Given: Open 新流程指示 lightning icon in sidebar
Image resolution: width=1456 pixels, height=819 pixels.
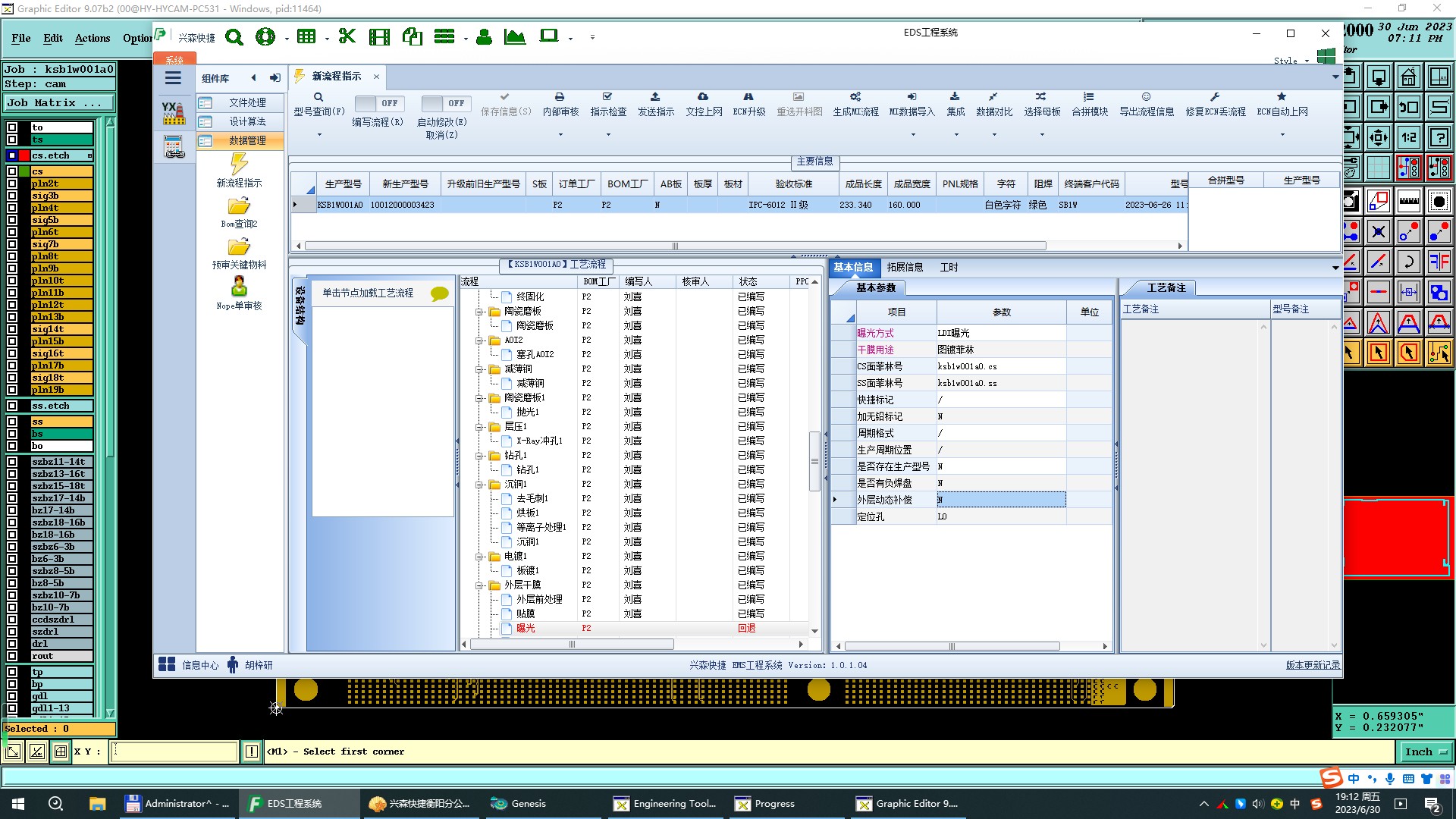Looking at the screenshot, I should [x=239, y=164].
